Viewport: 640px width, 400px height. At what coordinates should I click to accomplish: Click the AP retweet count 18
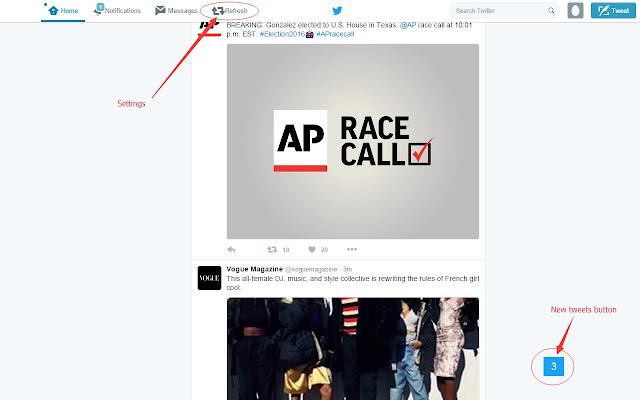286,250
